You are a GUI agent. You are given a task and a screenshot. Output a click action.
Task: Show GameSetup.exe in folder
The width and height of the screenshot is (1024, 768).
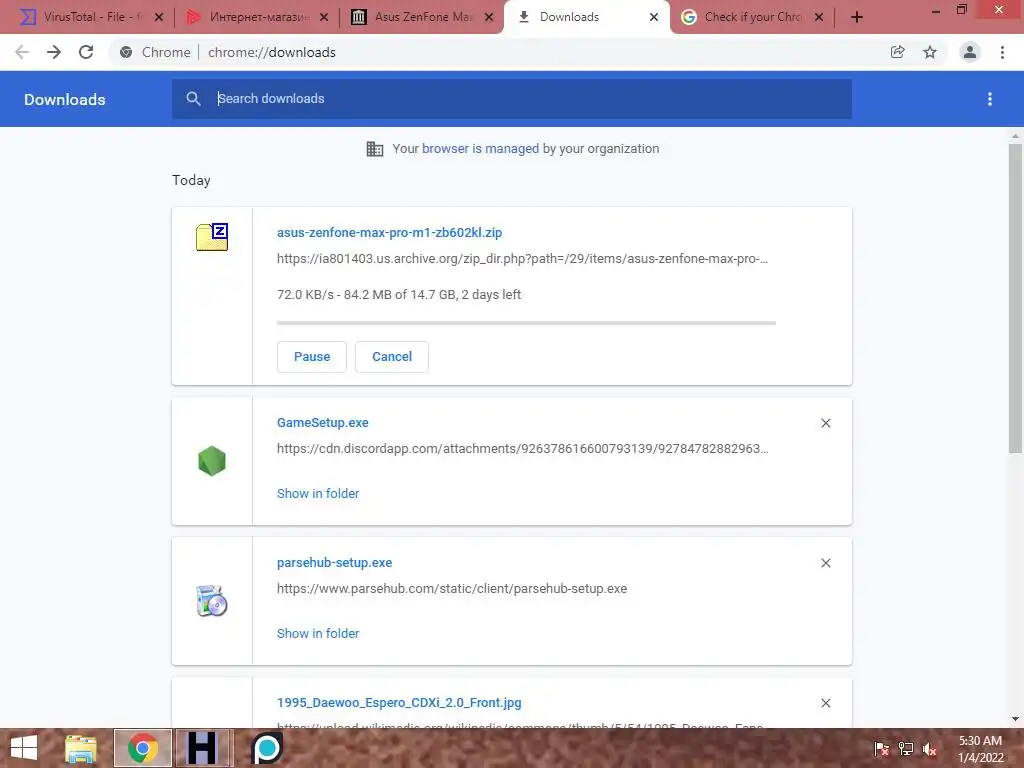(318, 494)
